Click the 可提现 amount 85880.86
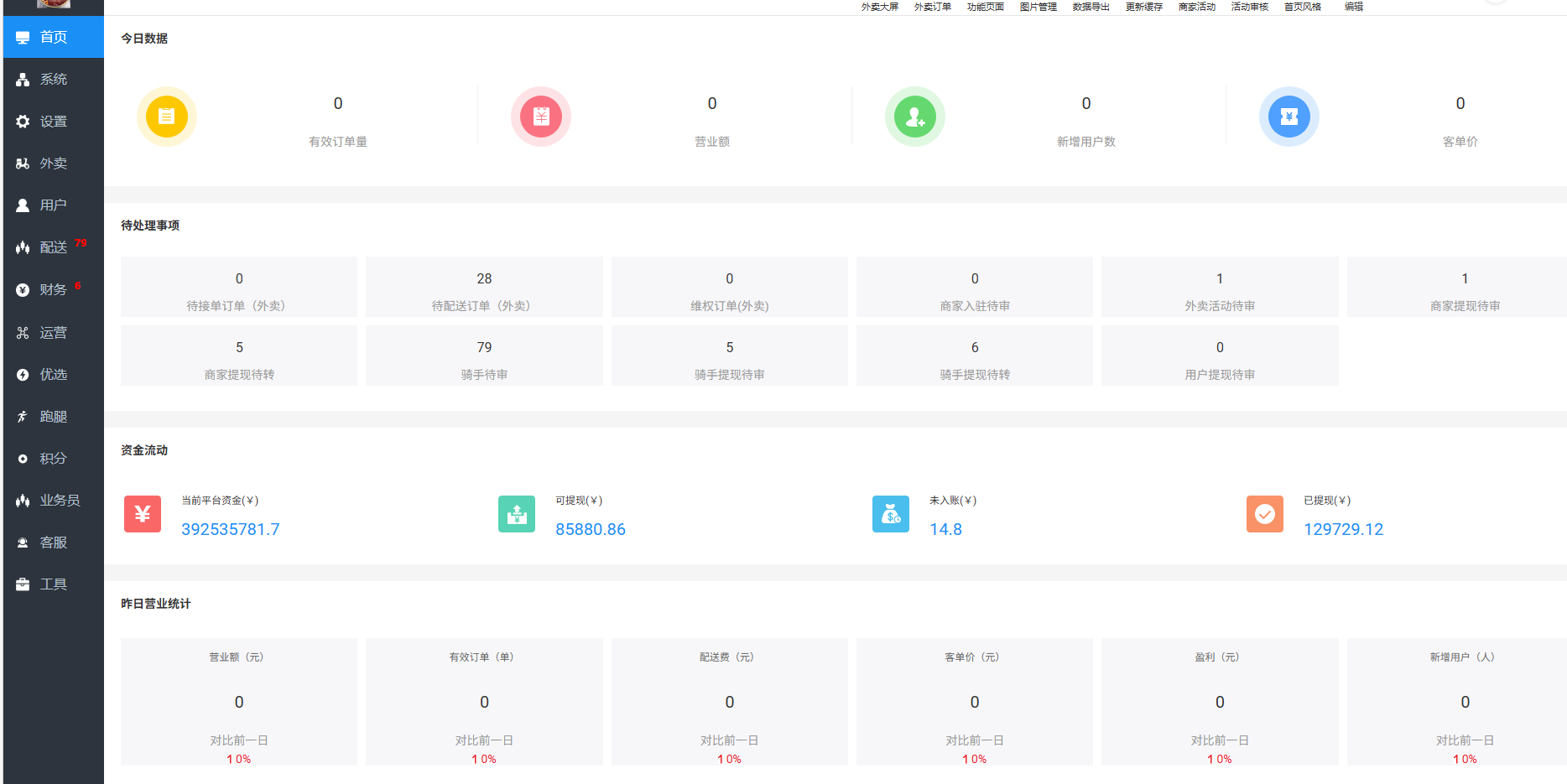 [x=591, y=529]
